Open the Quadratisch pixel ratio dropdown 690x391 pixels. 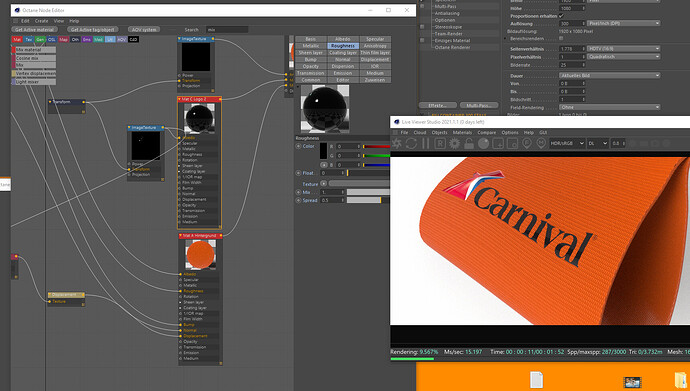click(x=623, y=57)
